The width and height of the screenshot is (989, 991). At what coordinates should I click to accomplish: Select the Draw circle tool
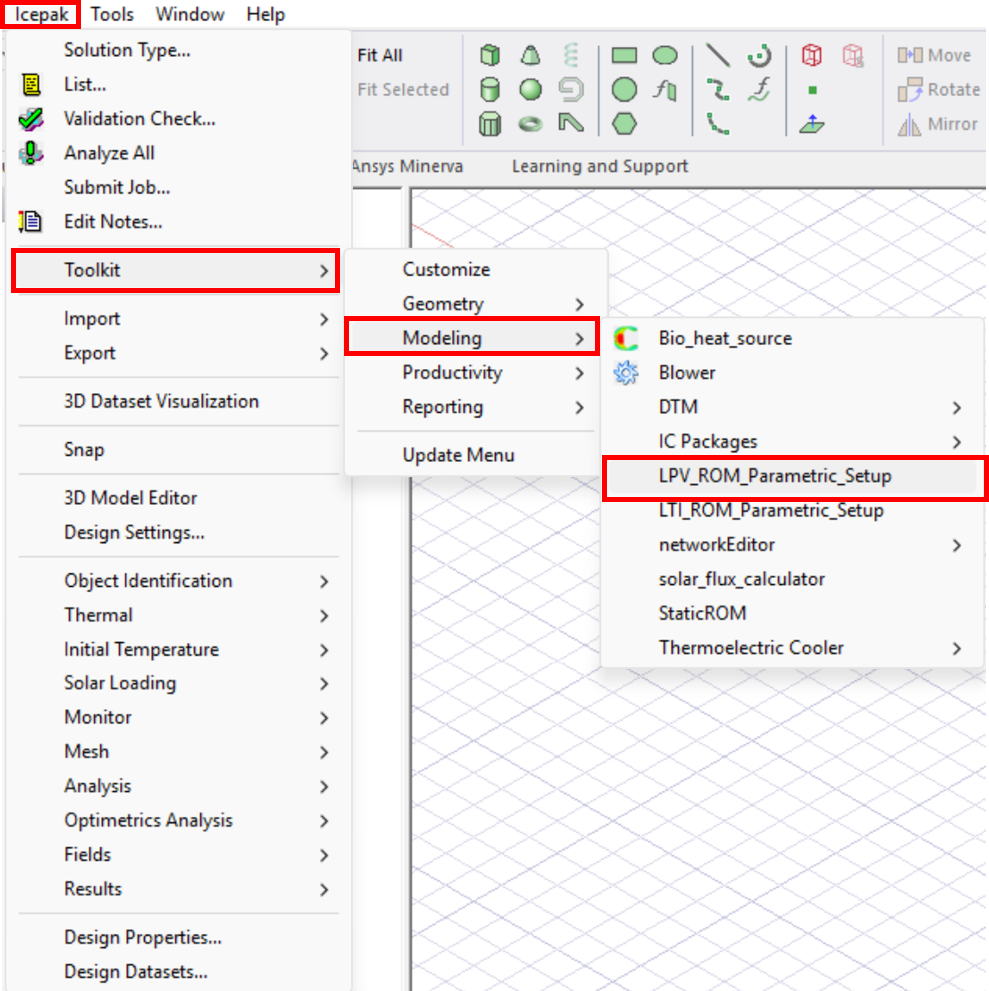(624, 90)
